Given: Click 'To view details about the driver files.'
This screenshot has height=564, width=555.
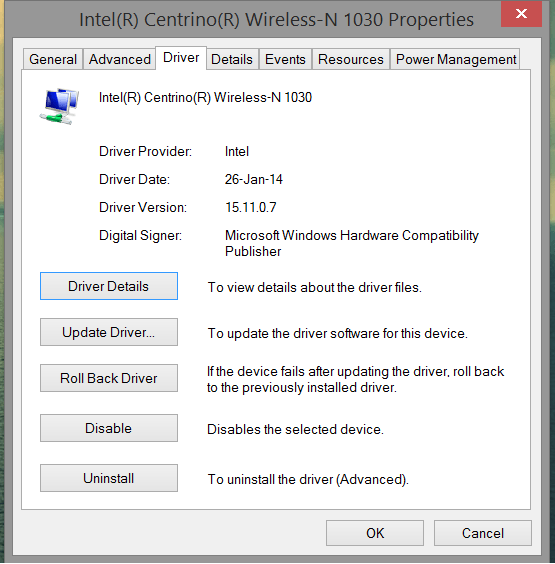Looking at the screenshot, I should pos(315,287).
